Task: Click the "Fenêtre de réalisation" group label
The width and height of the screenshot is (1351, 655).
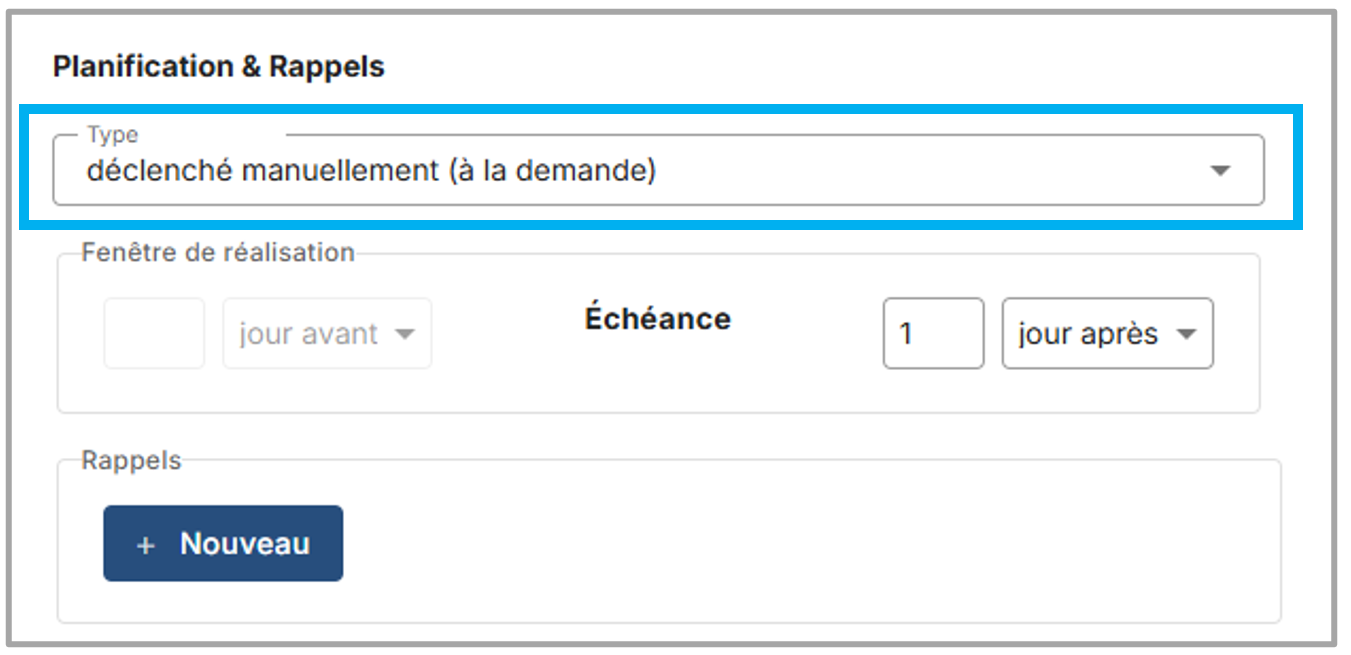Action: pyautogui.click(x=218, y=253)
